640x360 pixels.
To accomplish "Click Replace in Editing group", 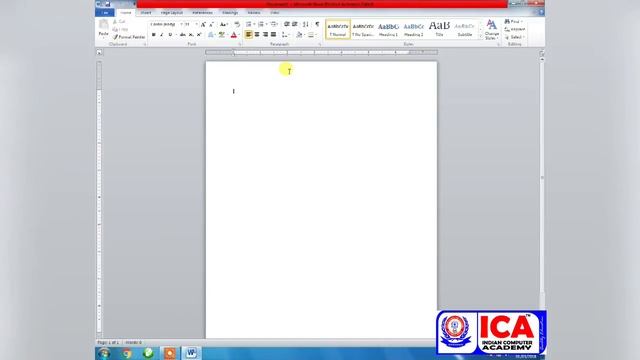I will 515,29.
